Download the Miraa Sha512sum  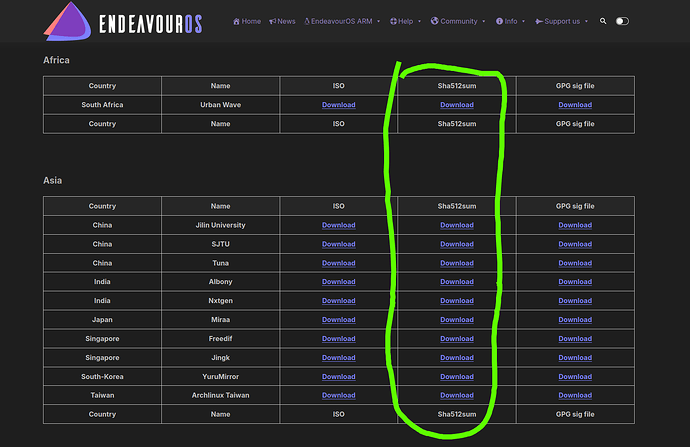click(457, 319)
